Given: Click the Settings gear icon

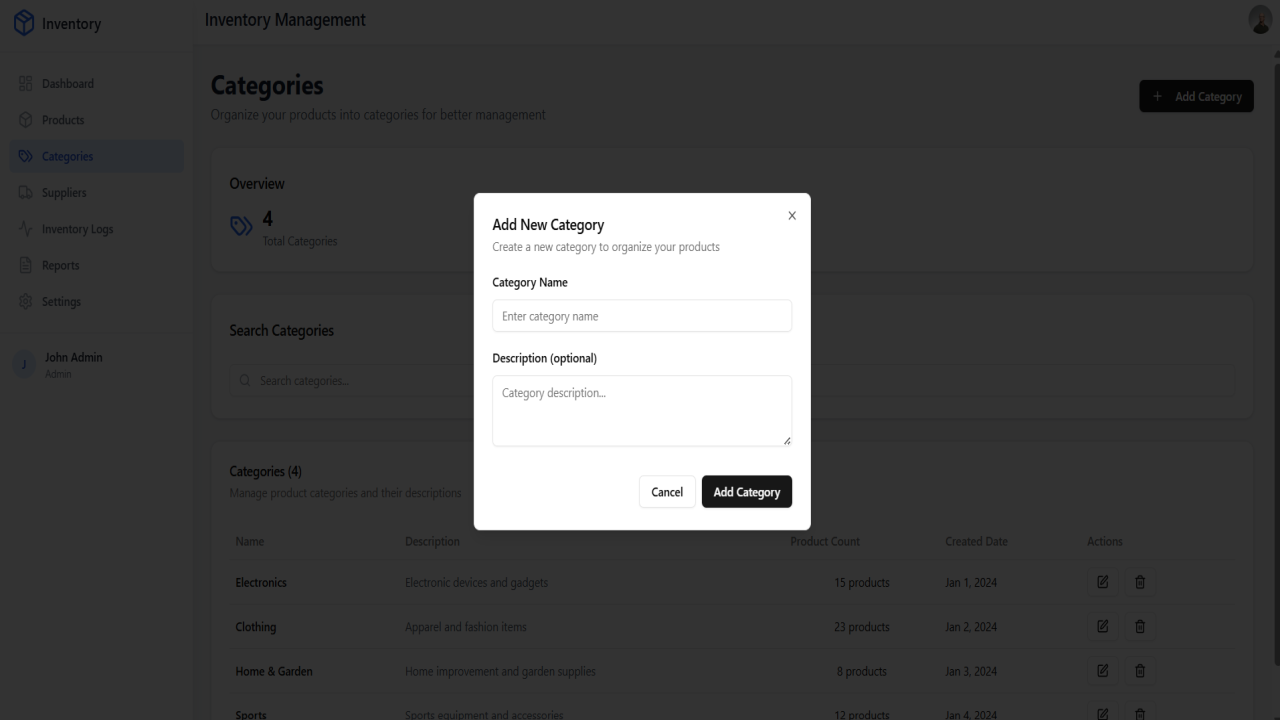Looking at the screenshot, I should tap(26, 302).
